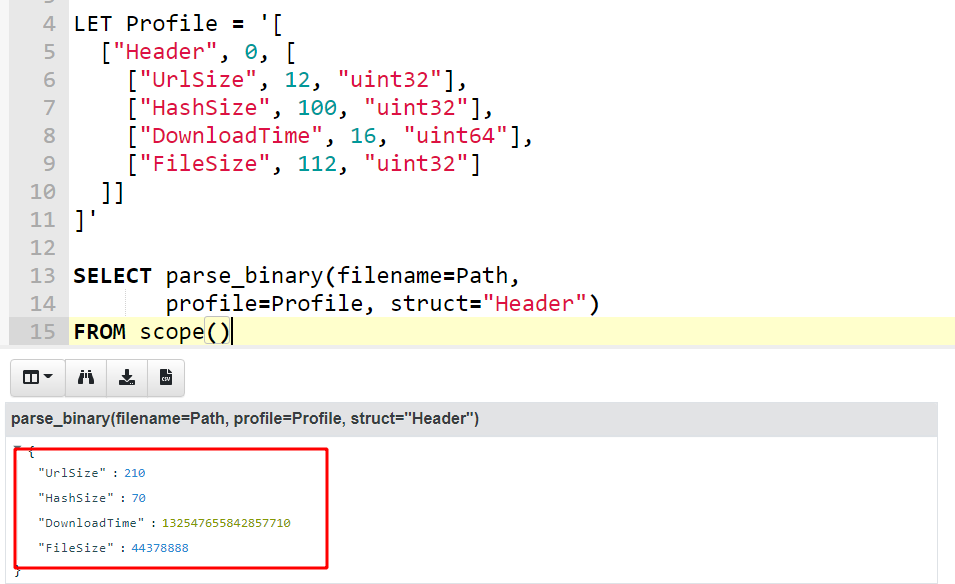Click the SELECT keyword in the editor
Viewport: 955px width, 584px height.
(112, 276)
